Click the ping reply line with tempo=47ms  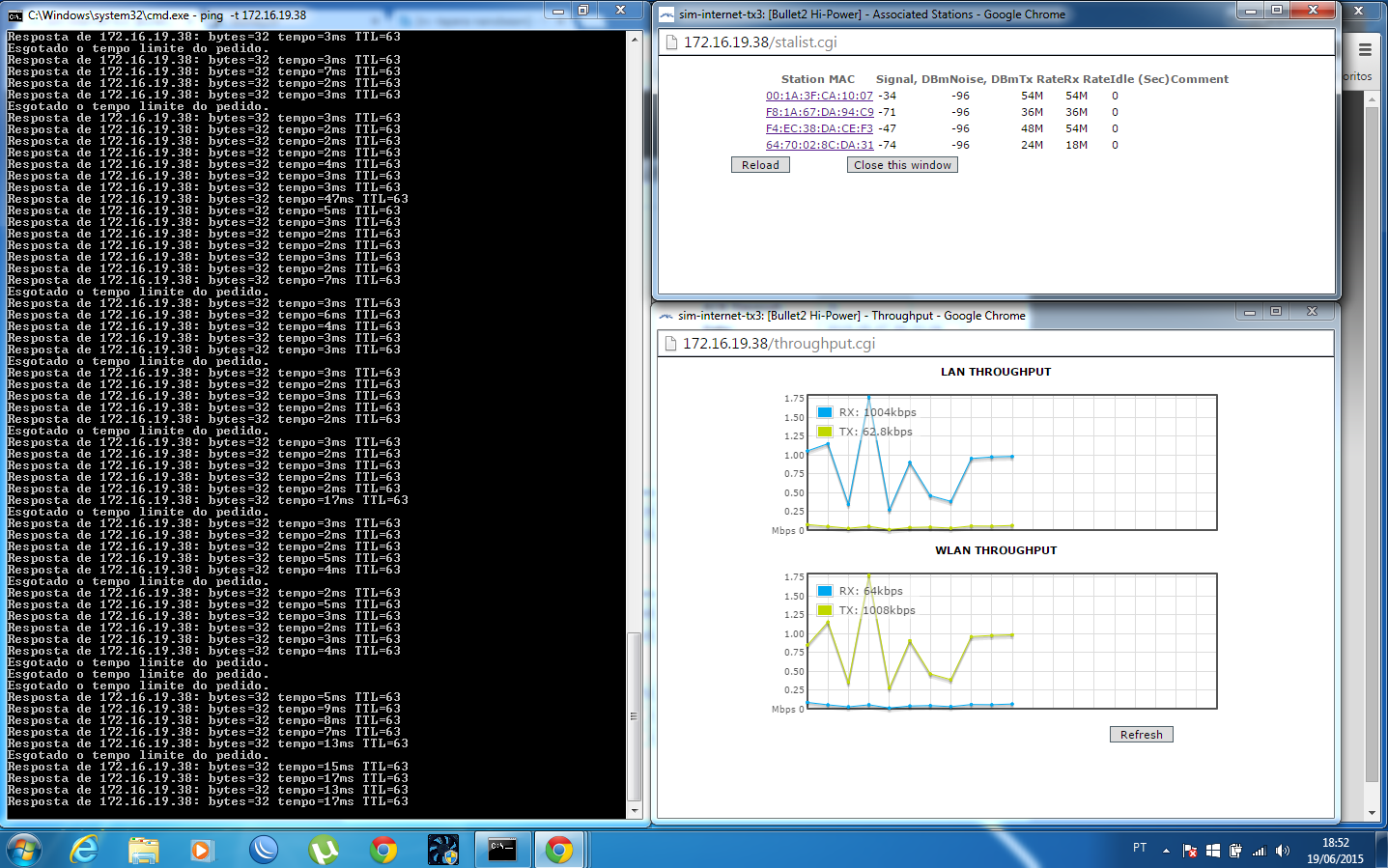tap(208, 199)
